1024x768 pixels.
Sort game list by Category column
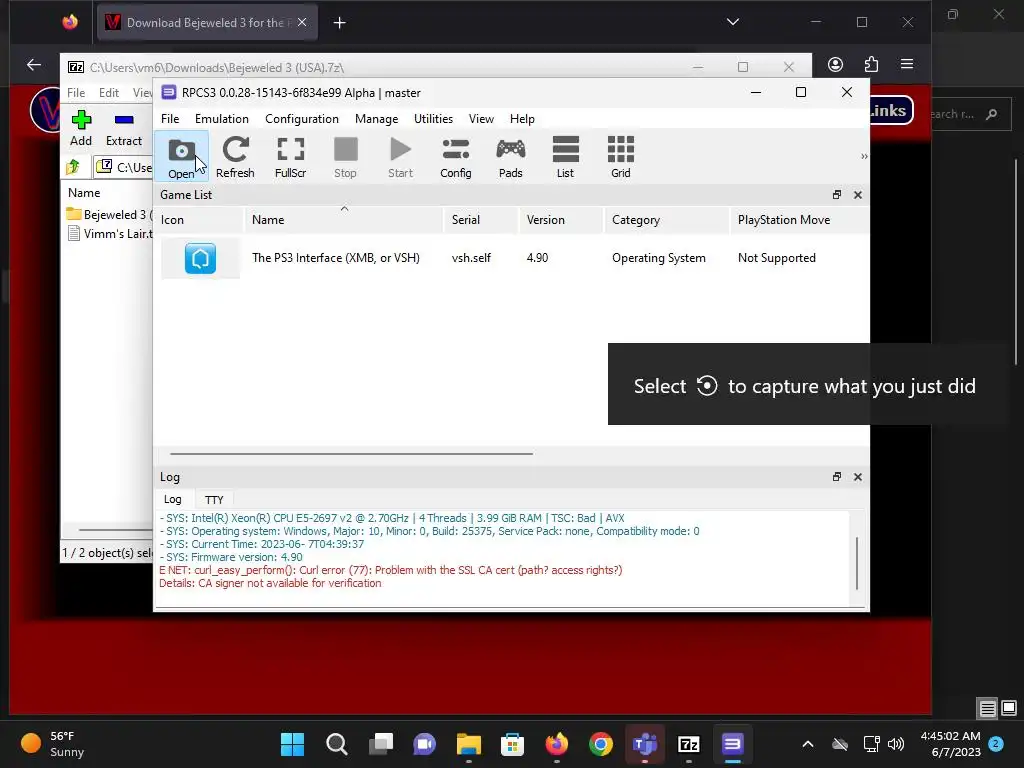tap(667, 220)
